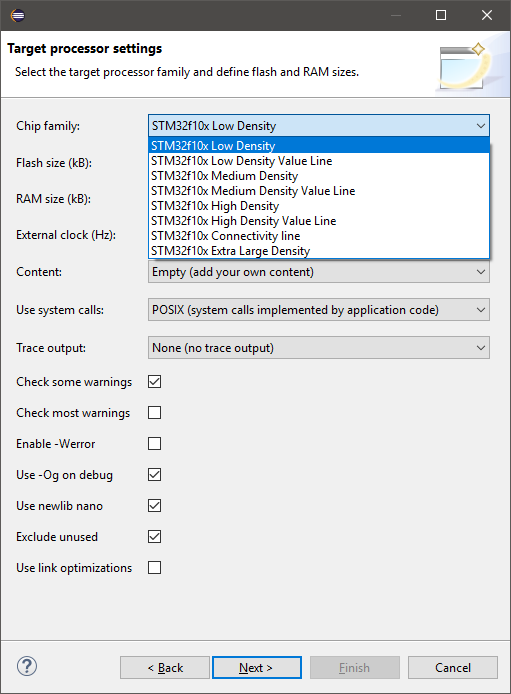Screen dimensions: 511x694
Task: Click the Eclipse icon in title bar
Action: pyautogui.click(x=18, y=15)
